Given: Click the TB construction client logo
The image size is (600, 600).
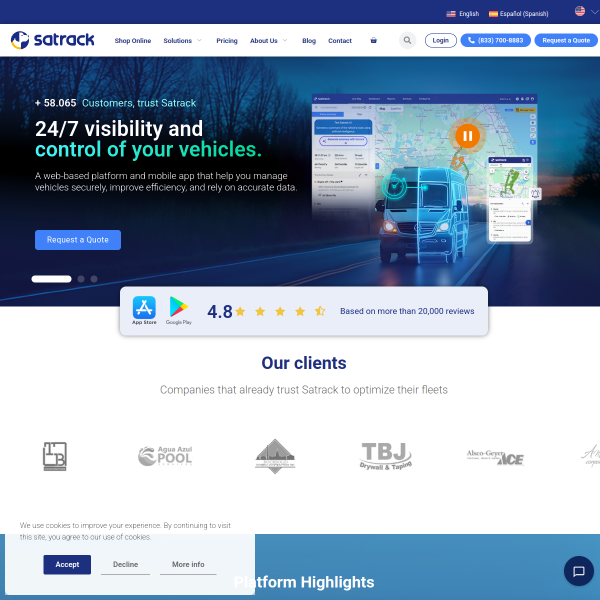Looking at the screenshot, I should (55, 456).
